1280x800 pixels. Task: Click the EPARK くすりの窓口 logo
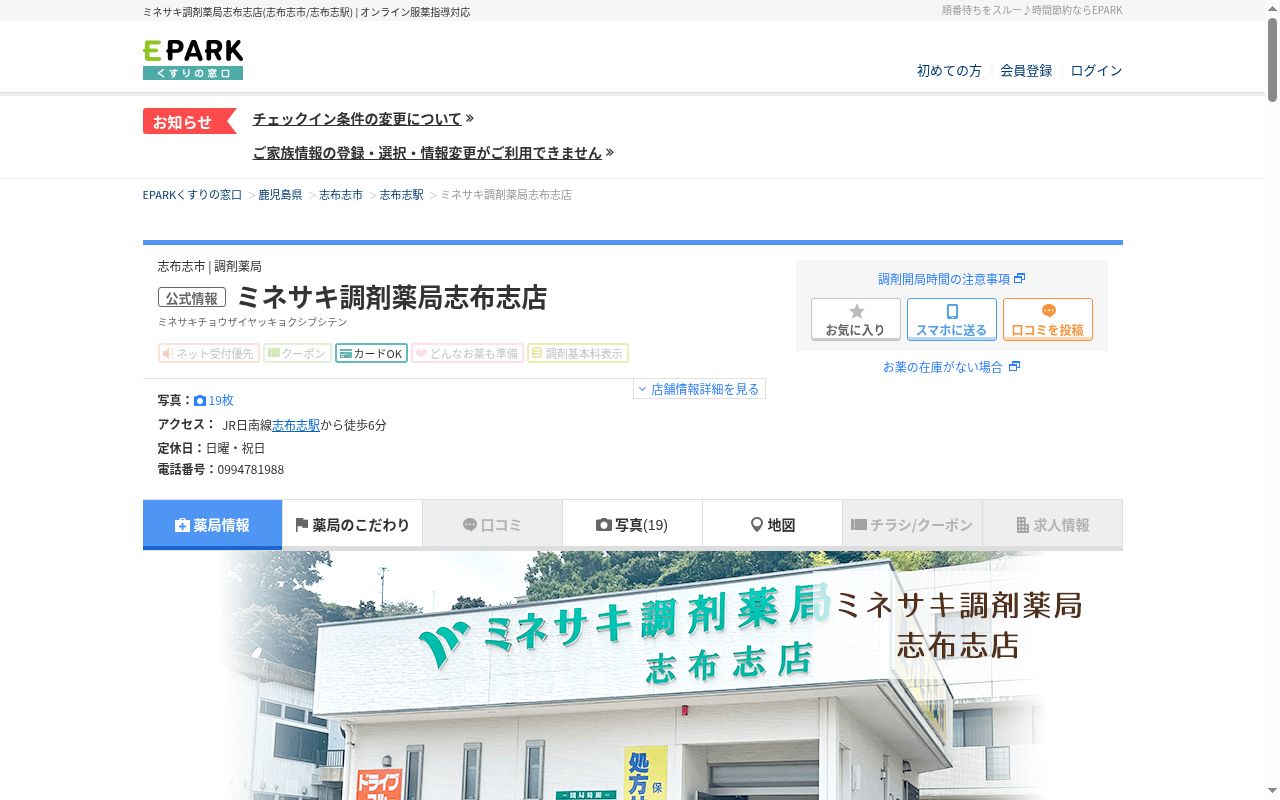(x=193, y=60)
